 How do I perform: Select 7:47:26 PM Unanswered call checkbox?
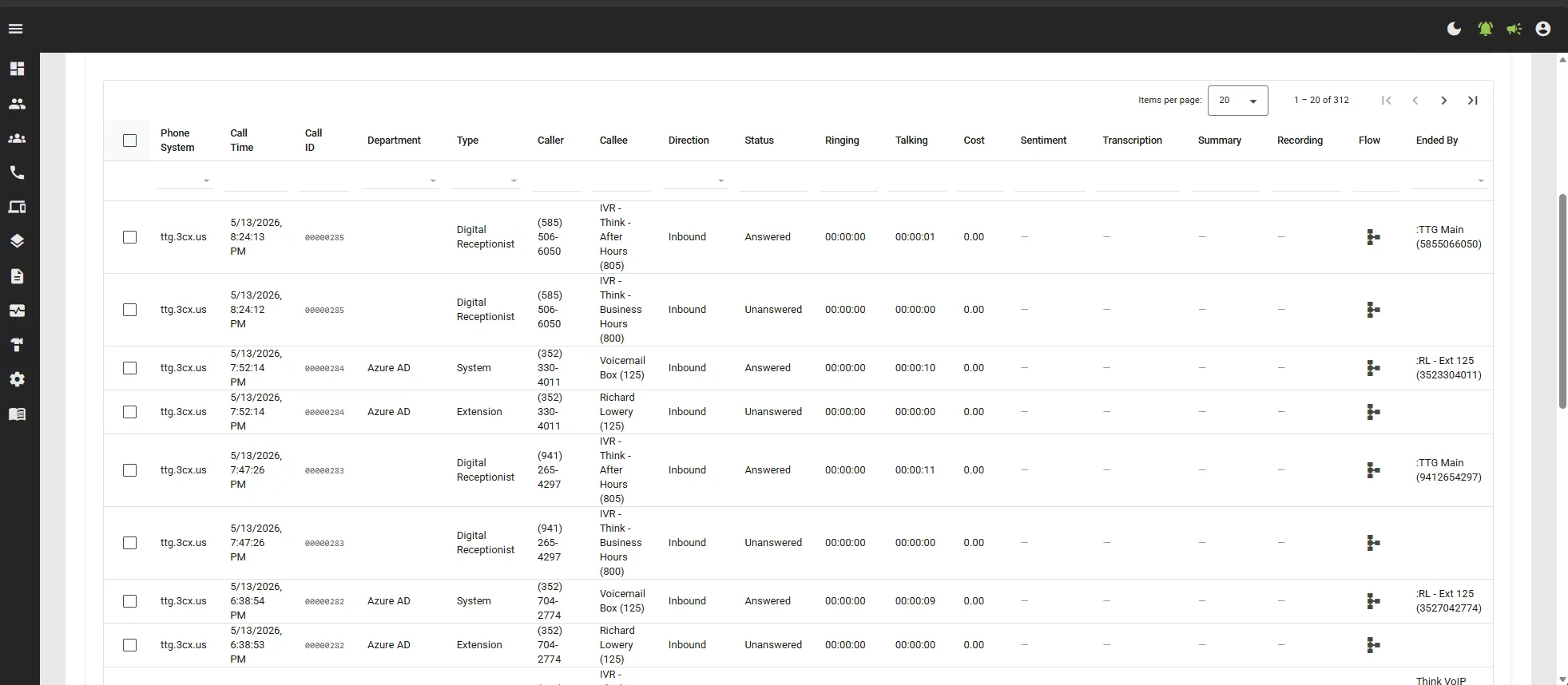(130, 543)
